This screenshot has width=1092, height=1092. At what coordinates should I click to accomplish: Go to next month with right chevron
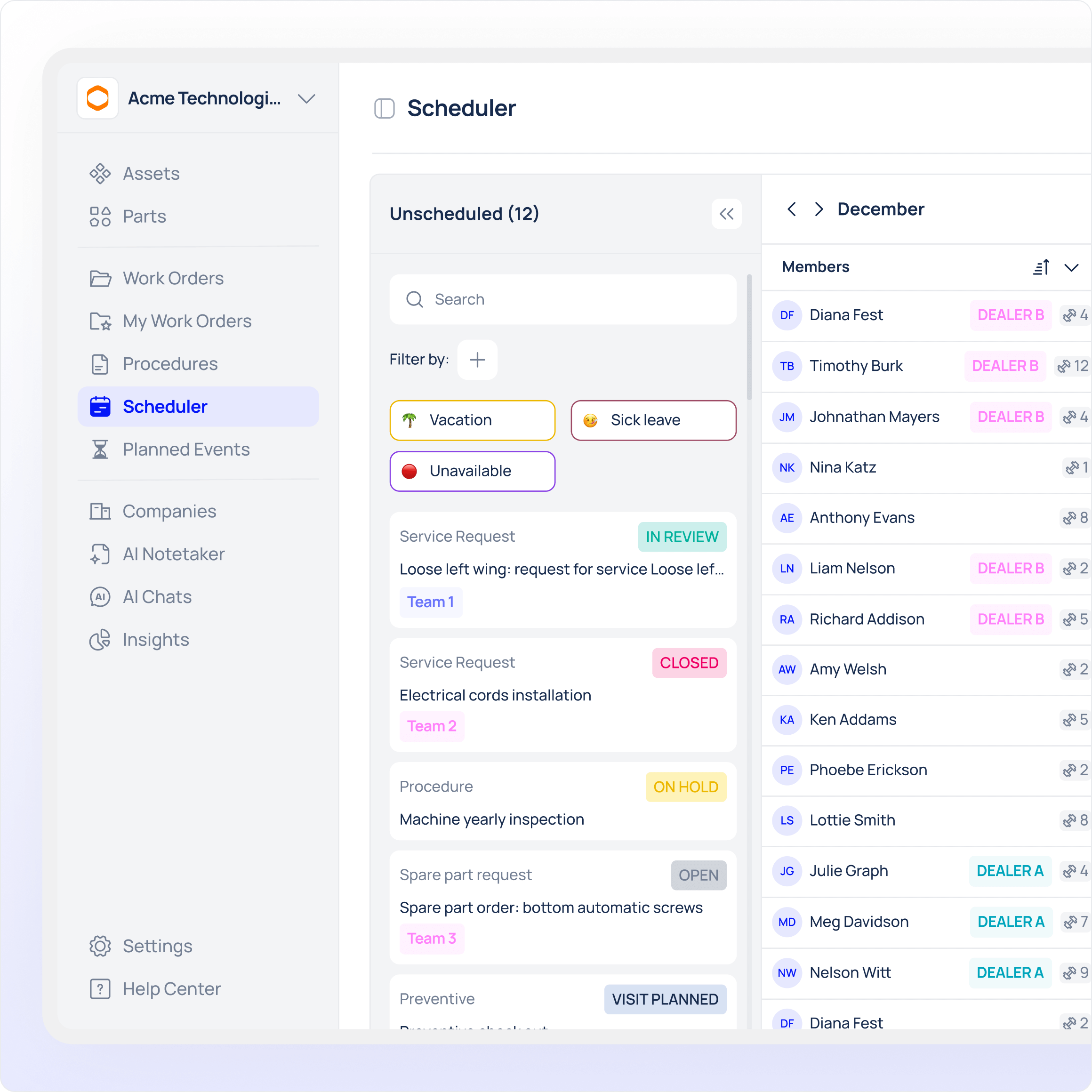click(x=819, y=209)
